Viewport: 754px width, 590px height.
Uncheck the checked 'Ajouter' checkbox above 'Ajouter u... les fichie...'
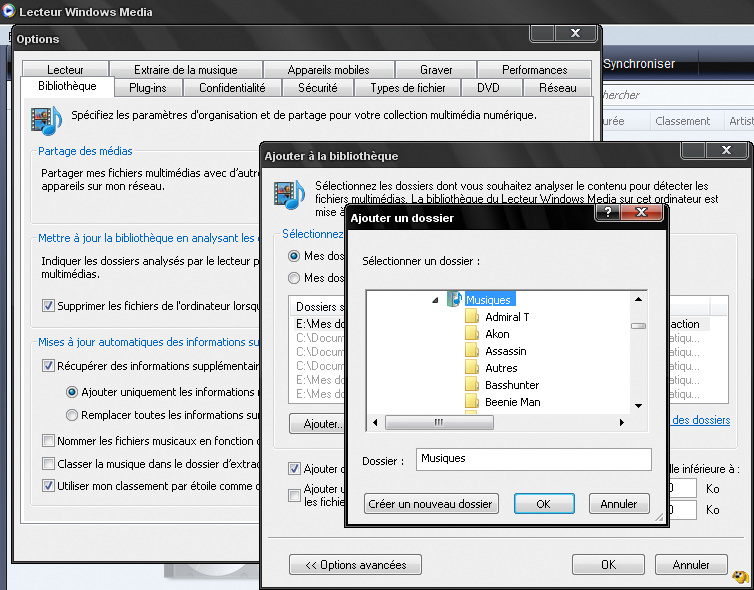pos(294,468)
